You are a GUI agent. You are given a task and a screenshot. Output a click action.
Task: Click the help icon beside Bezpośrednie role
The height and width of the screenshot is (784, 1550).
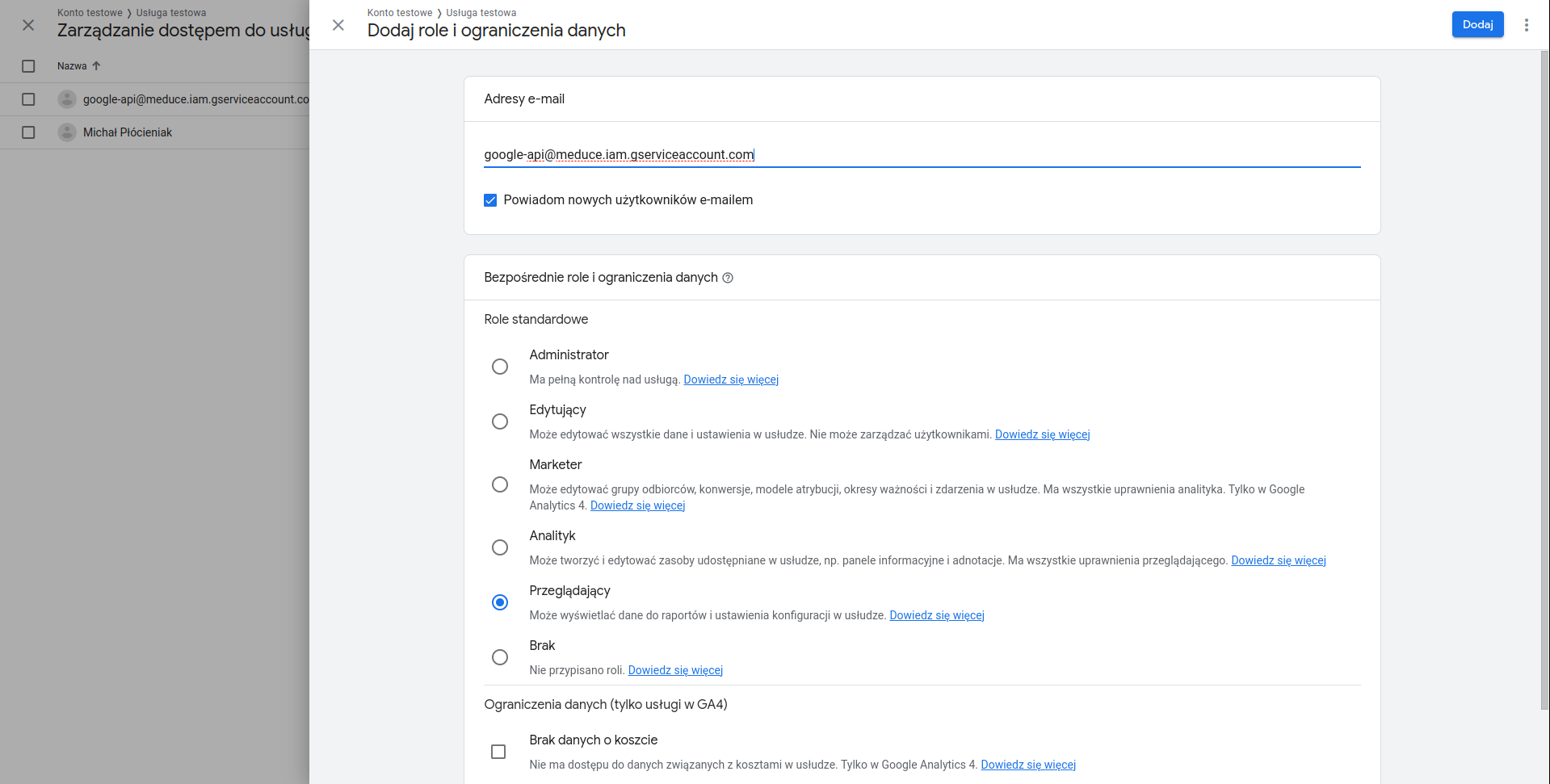tap(728, 278)
